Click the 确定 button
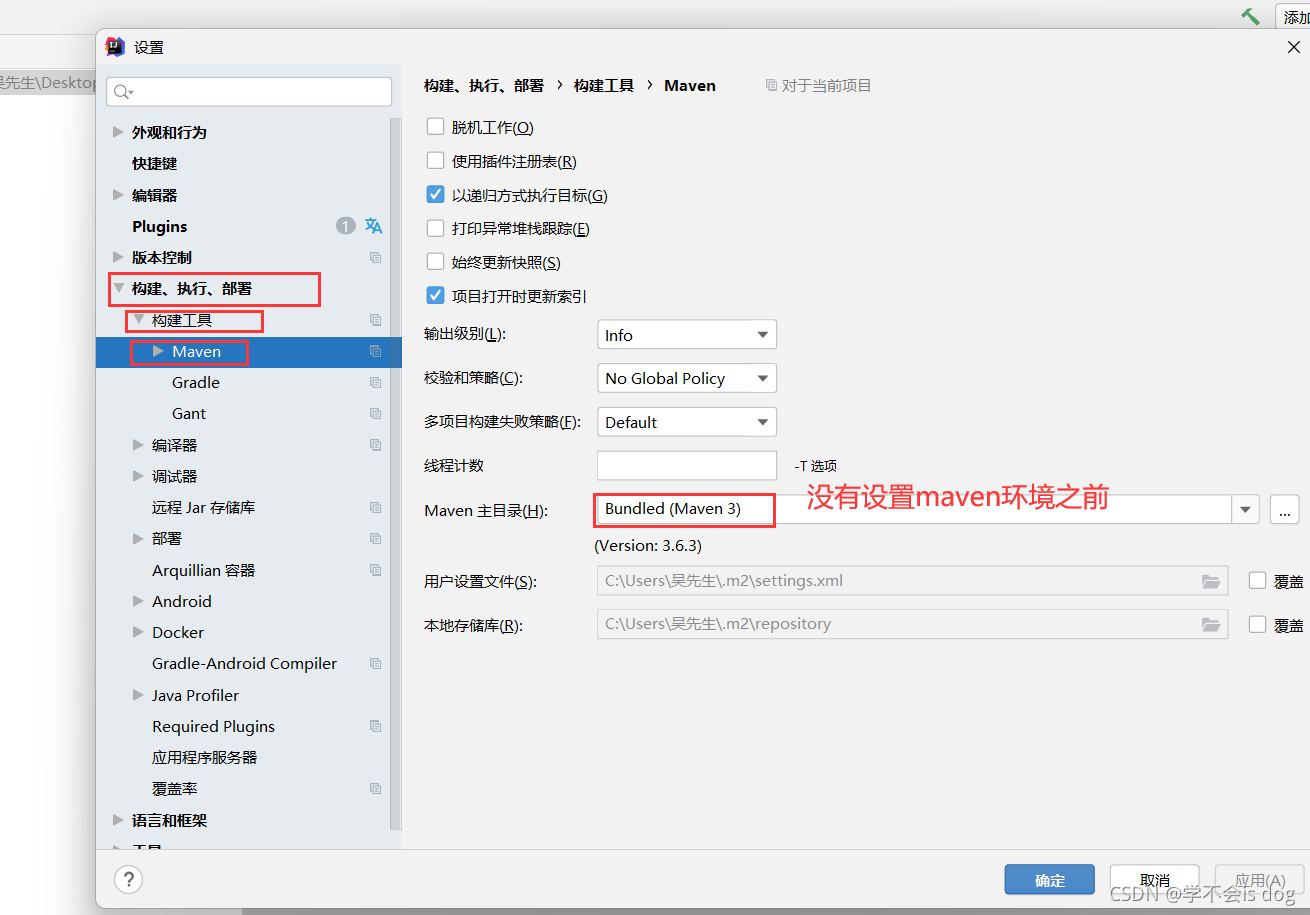1310x915 pixels. tap(1049, 879)
